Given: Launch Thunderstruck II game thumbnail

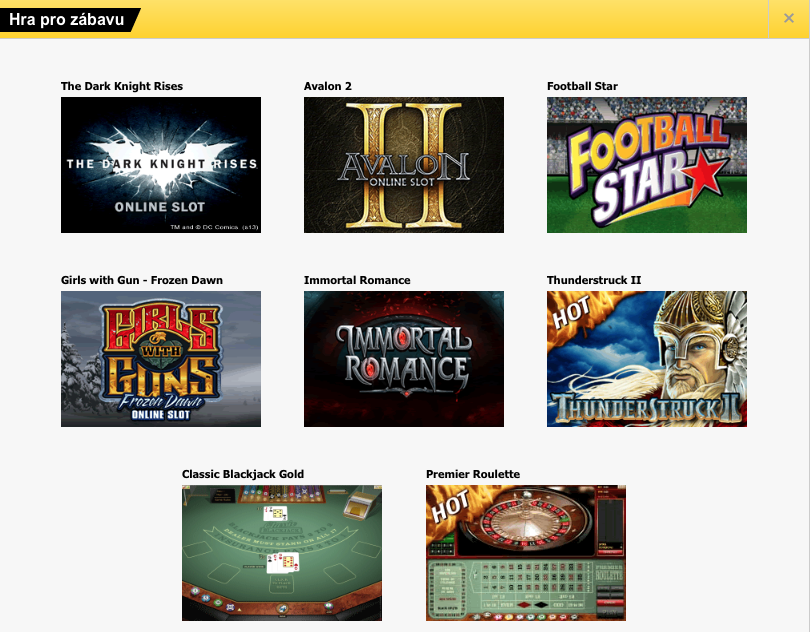Looking at the screenshot, I should 647,359.
